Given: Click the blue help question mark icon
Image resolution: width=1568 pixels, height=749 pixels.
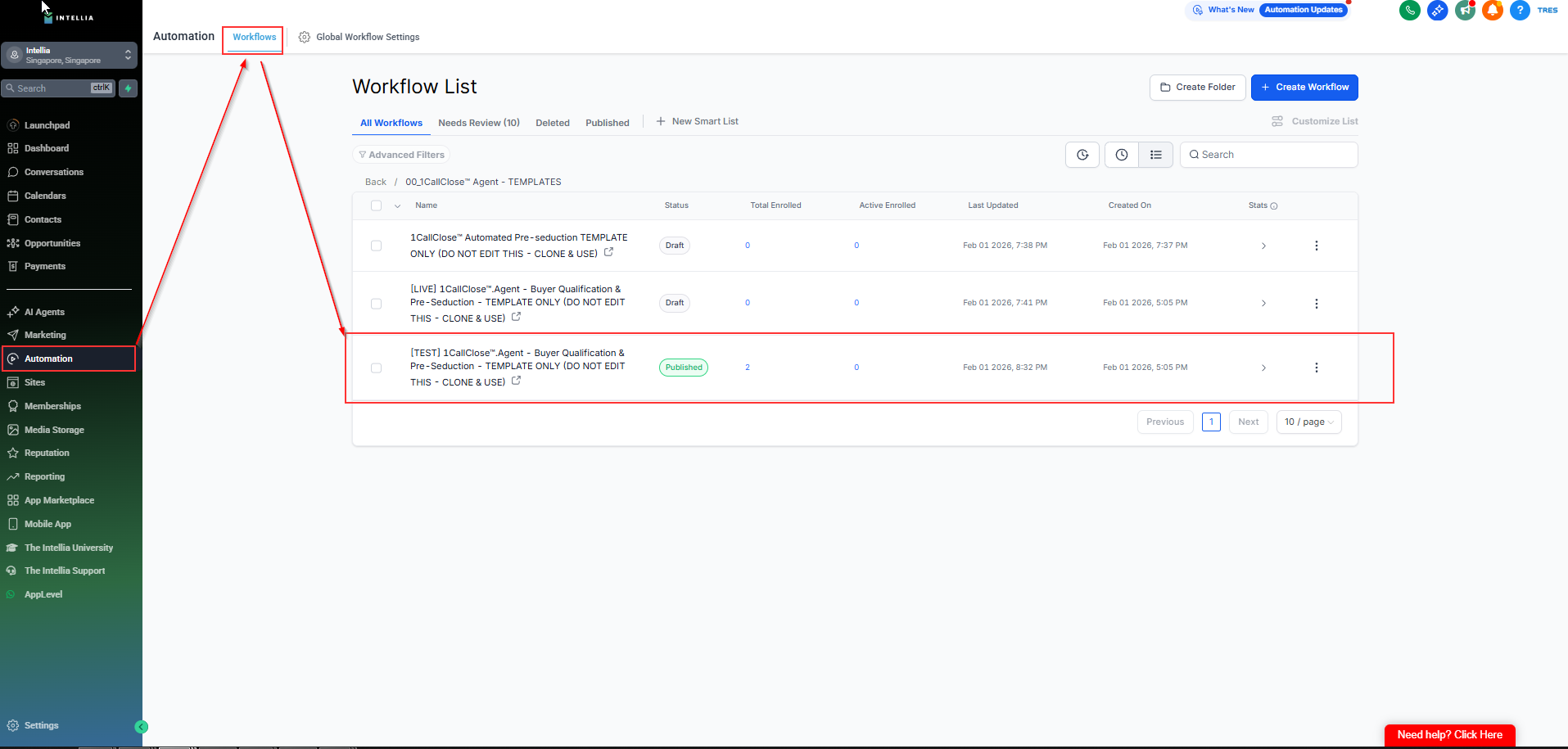Looking at the screenshot, I should (1520, 11).
